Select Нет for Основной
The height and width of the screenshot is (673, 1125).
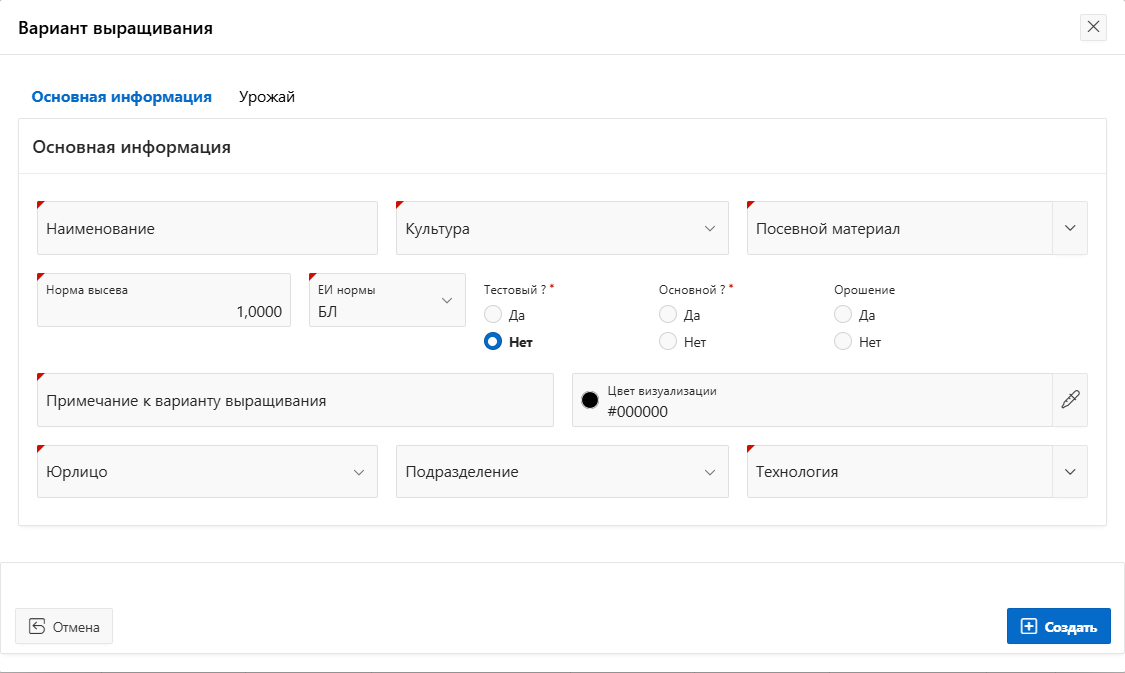coord(668,341)
